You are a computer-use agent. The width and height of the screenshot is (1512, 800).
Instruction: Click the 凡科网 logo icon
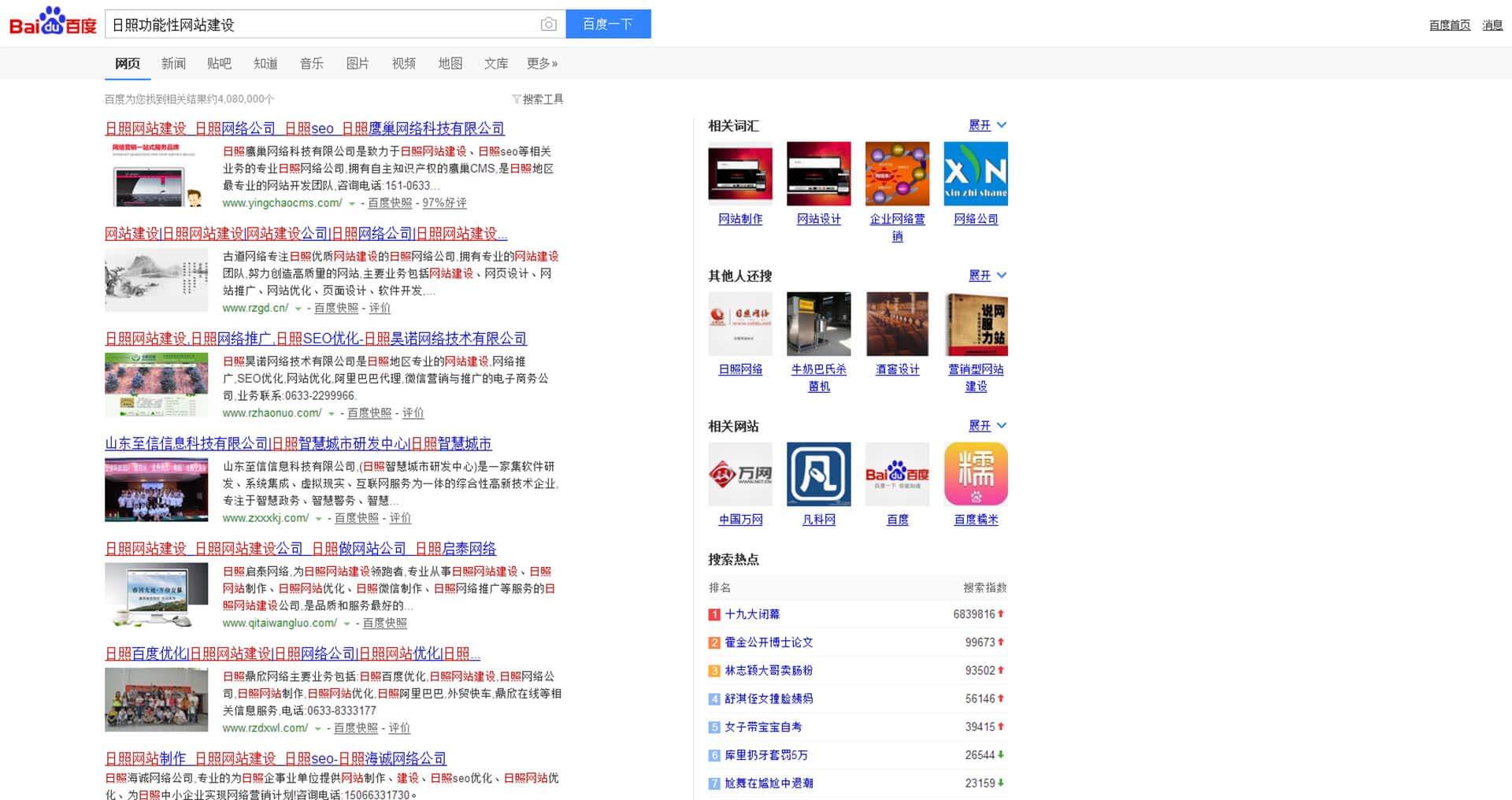819,474
